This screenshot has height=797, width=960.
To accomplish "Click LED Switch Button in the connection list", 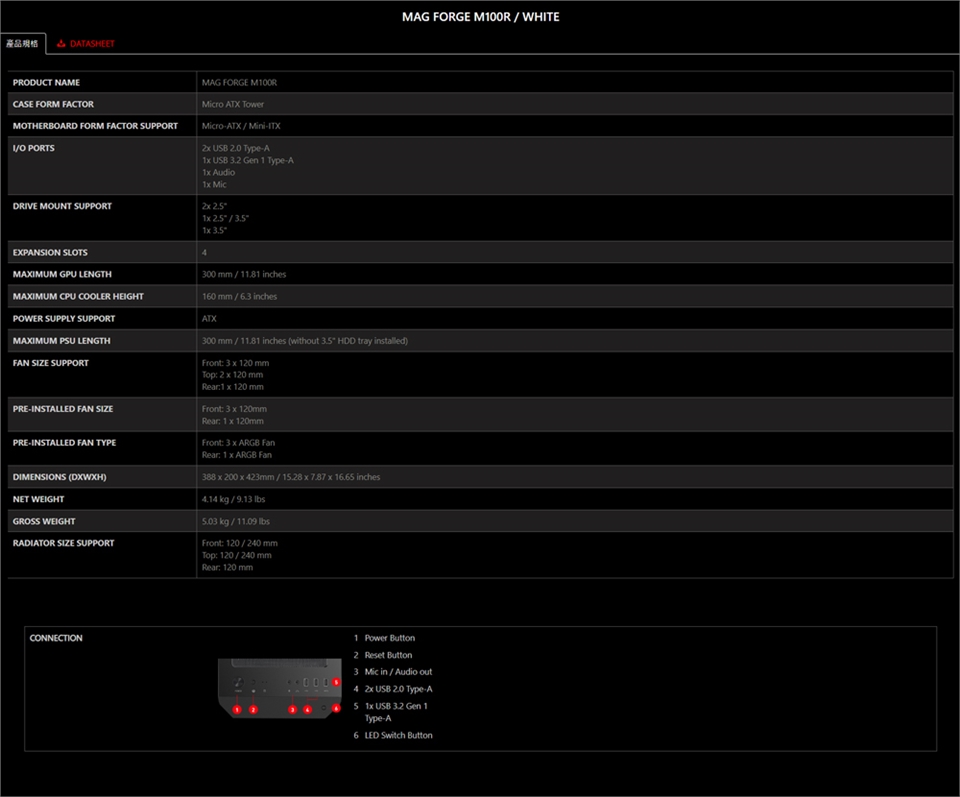I will pos(399,735).
